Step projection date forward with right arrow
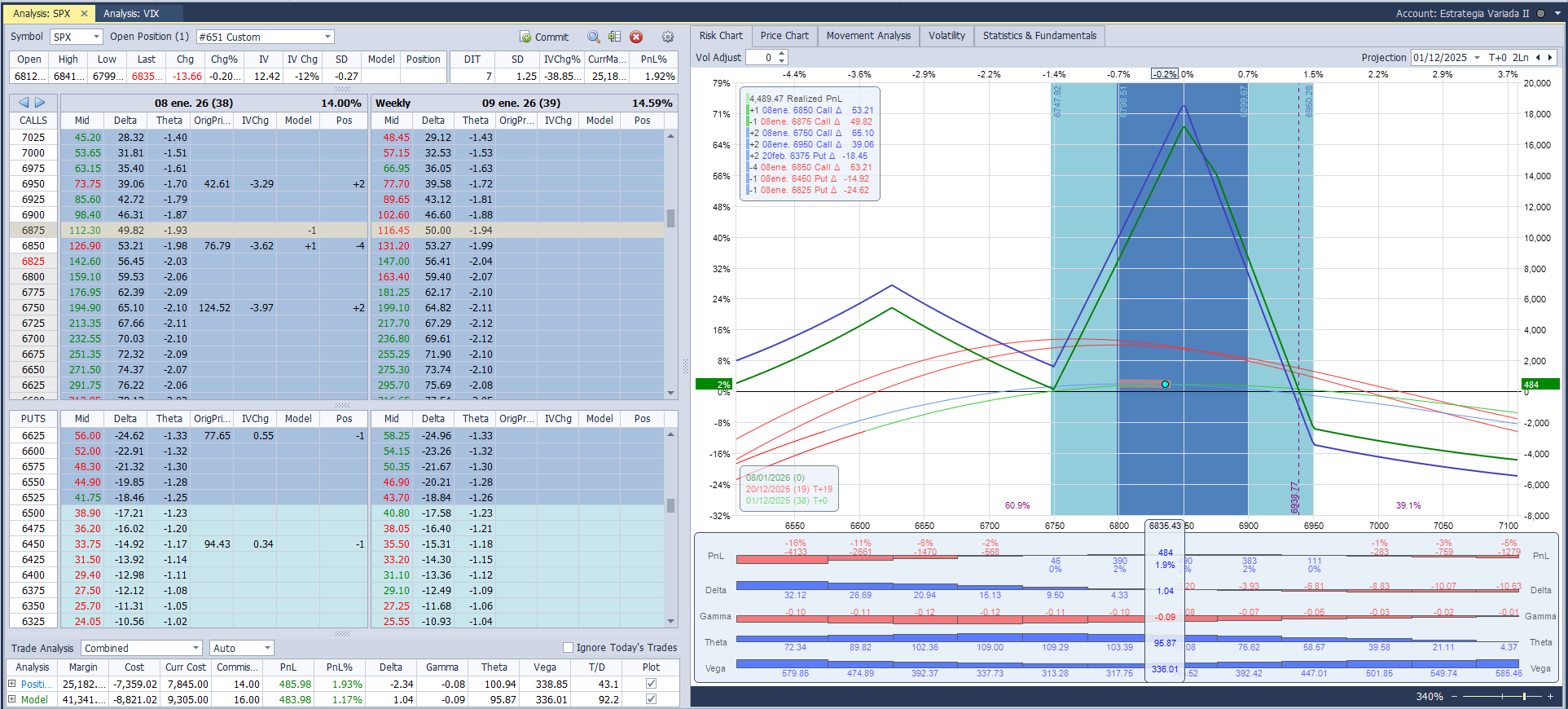This screenshot has width=1568, height=709. coord(1549,57)
